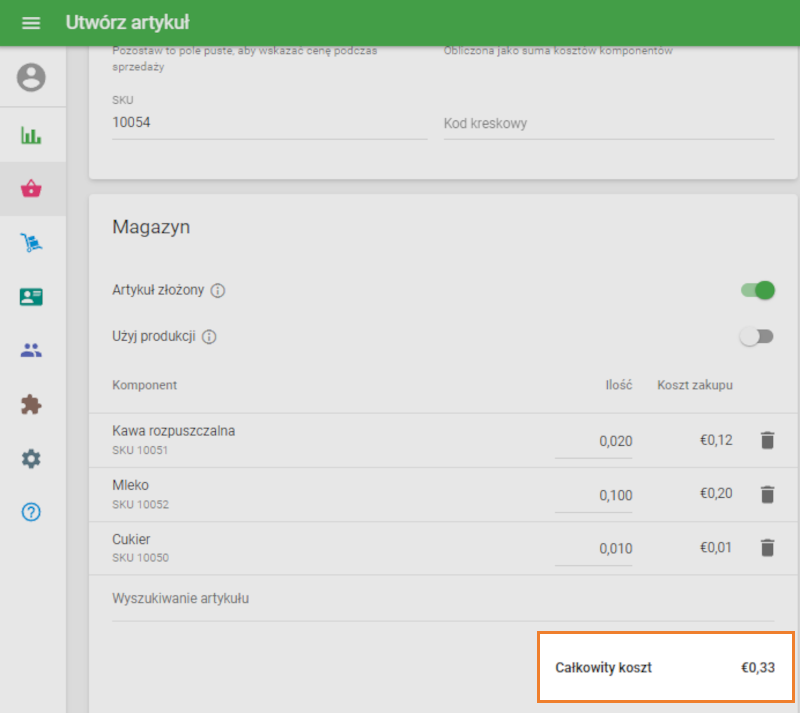Edit the Mleko quantity field
Image resolution: width=800 pixels, height=713 pixels.
click(594, 495)
